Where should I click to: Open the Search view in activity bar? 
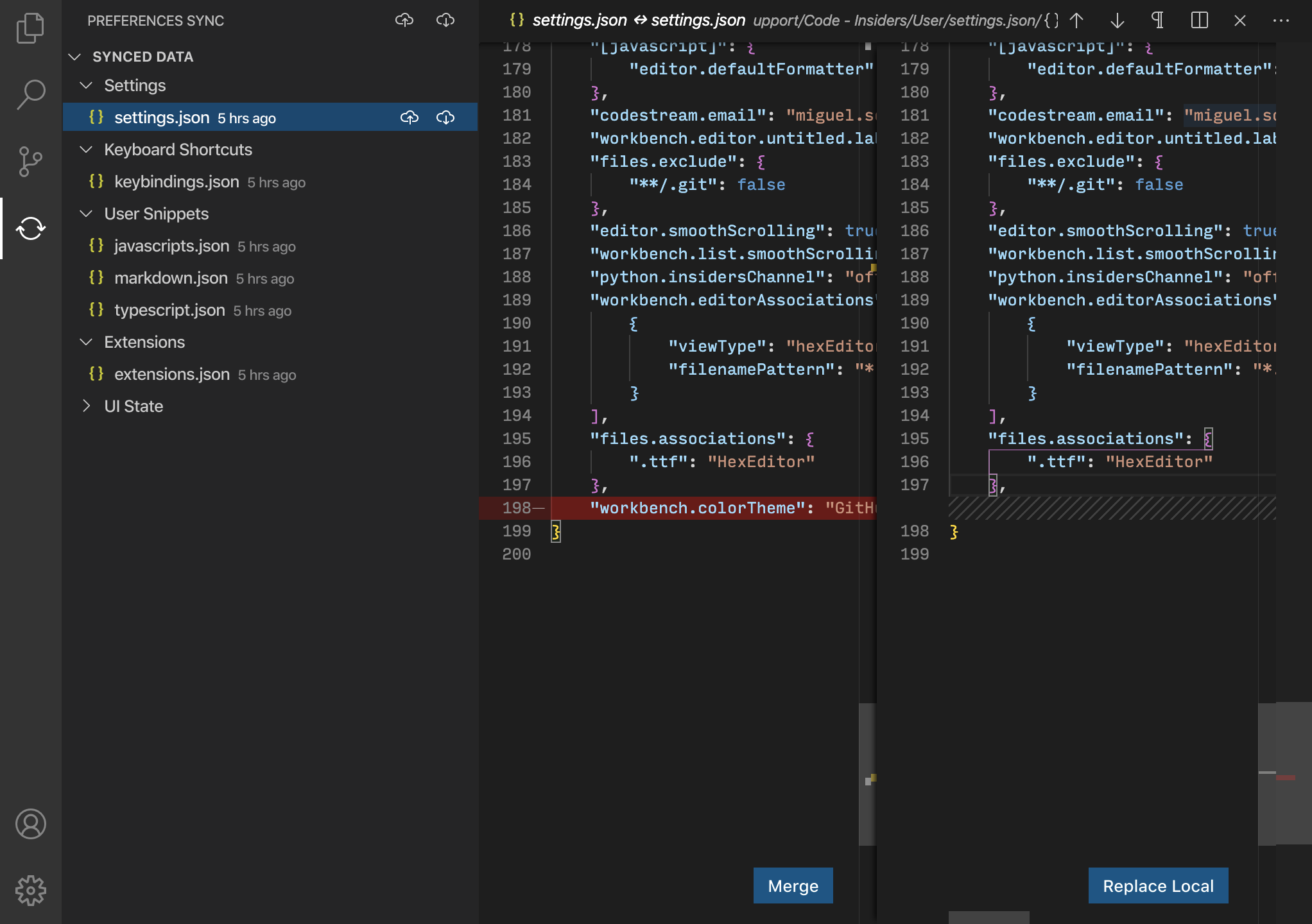(30, 95)
